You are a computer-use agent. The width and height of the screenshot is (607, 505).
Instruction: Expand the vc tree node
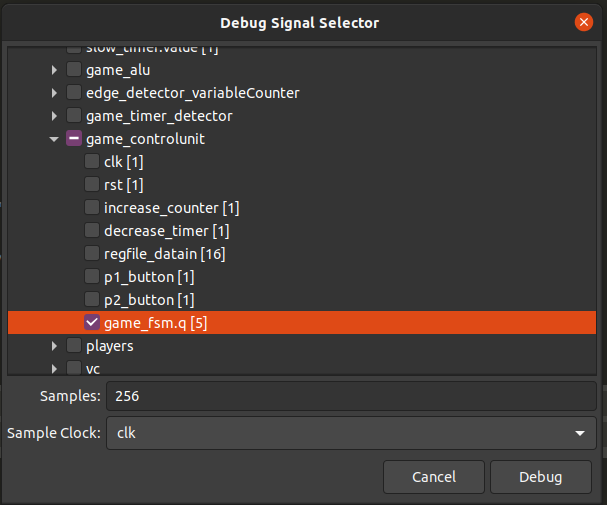click(x=54, y=369)
